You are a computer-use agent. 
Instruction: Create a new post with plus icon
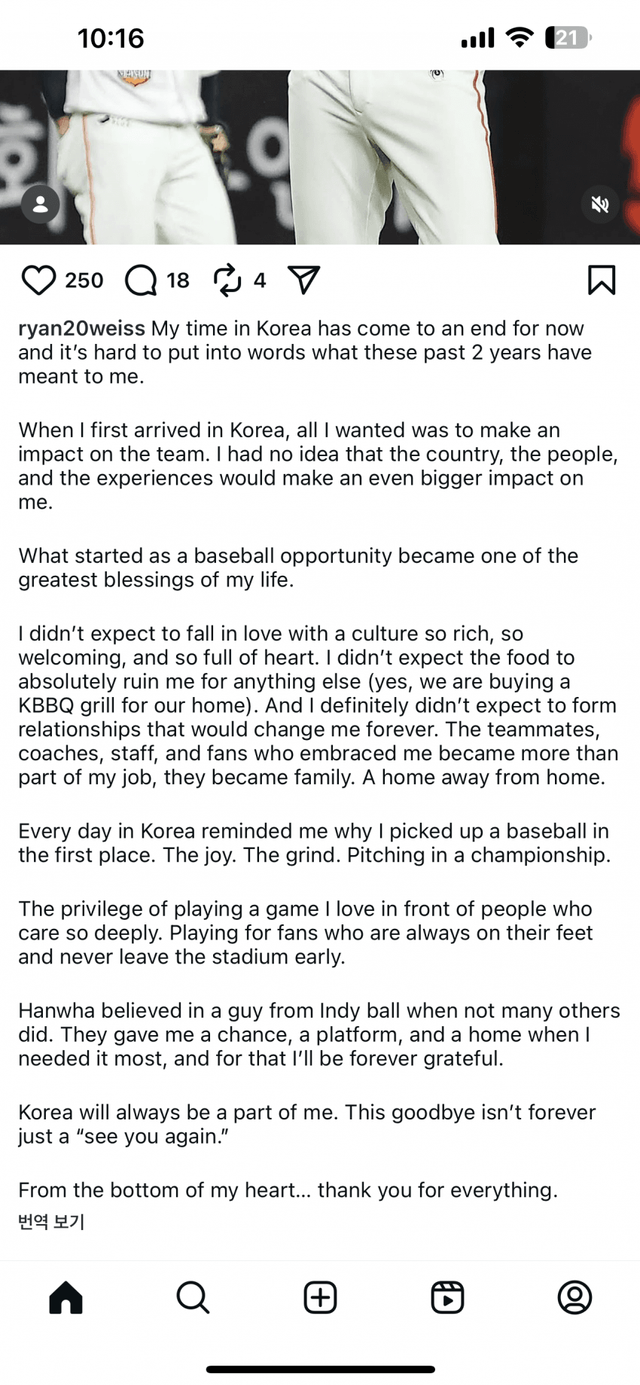(x=320, y=1297)
